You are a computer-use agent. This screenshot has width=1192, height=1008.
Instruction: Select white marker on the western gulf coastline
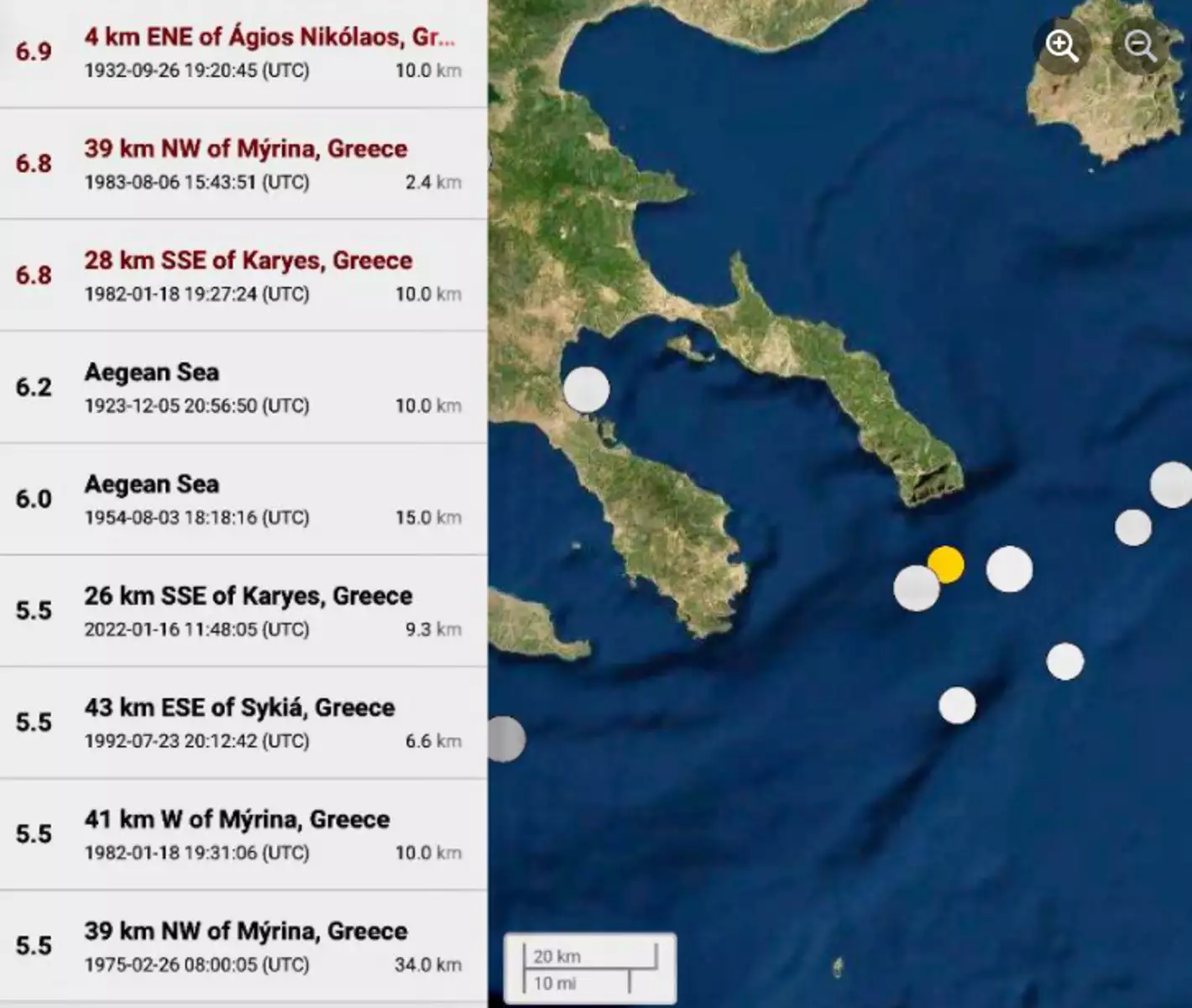point(586,389)
